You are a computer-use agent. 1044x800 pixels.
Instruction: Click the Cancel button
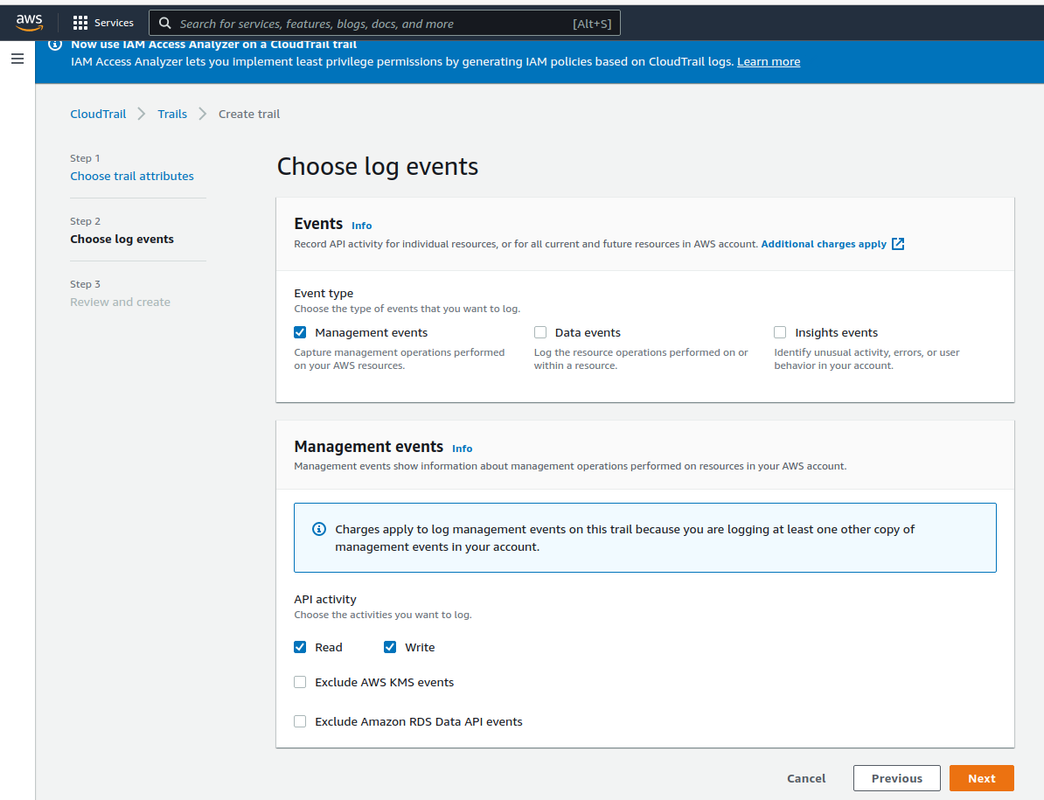coord(806,778)
